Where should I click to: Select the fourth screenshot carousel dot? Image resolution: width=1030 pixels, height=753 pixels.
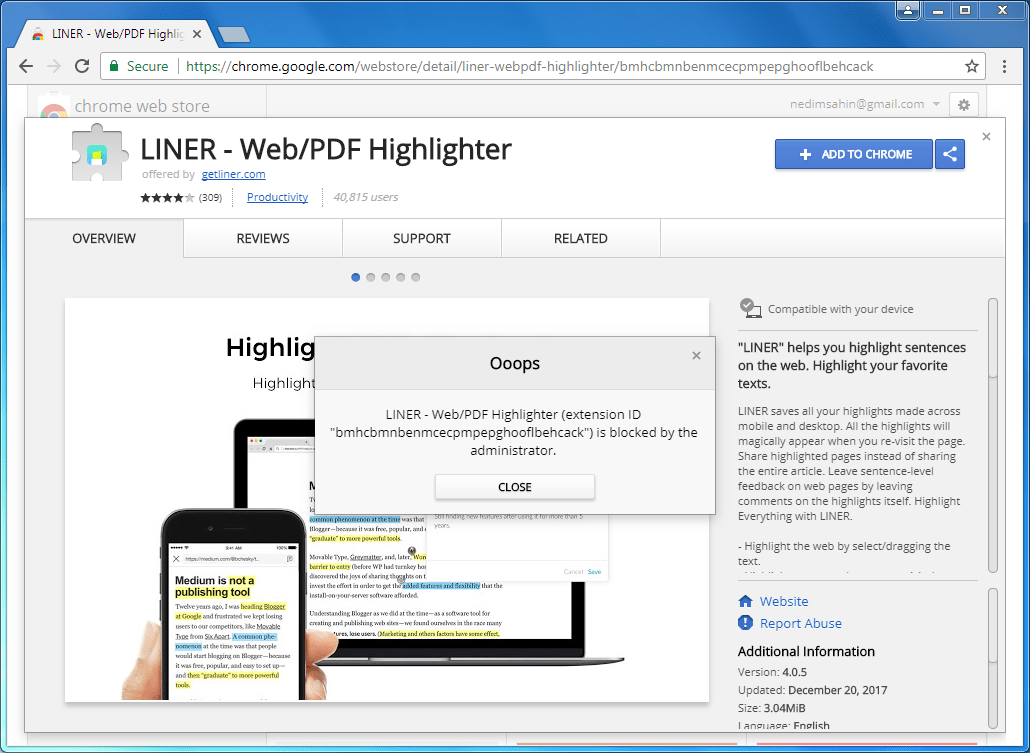coord(401,277)
